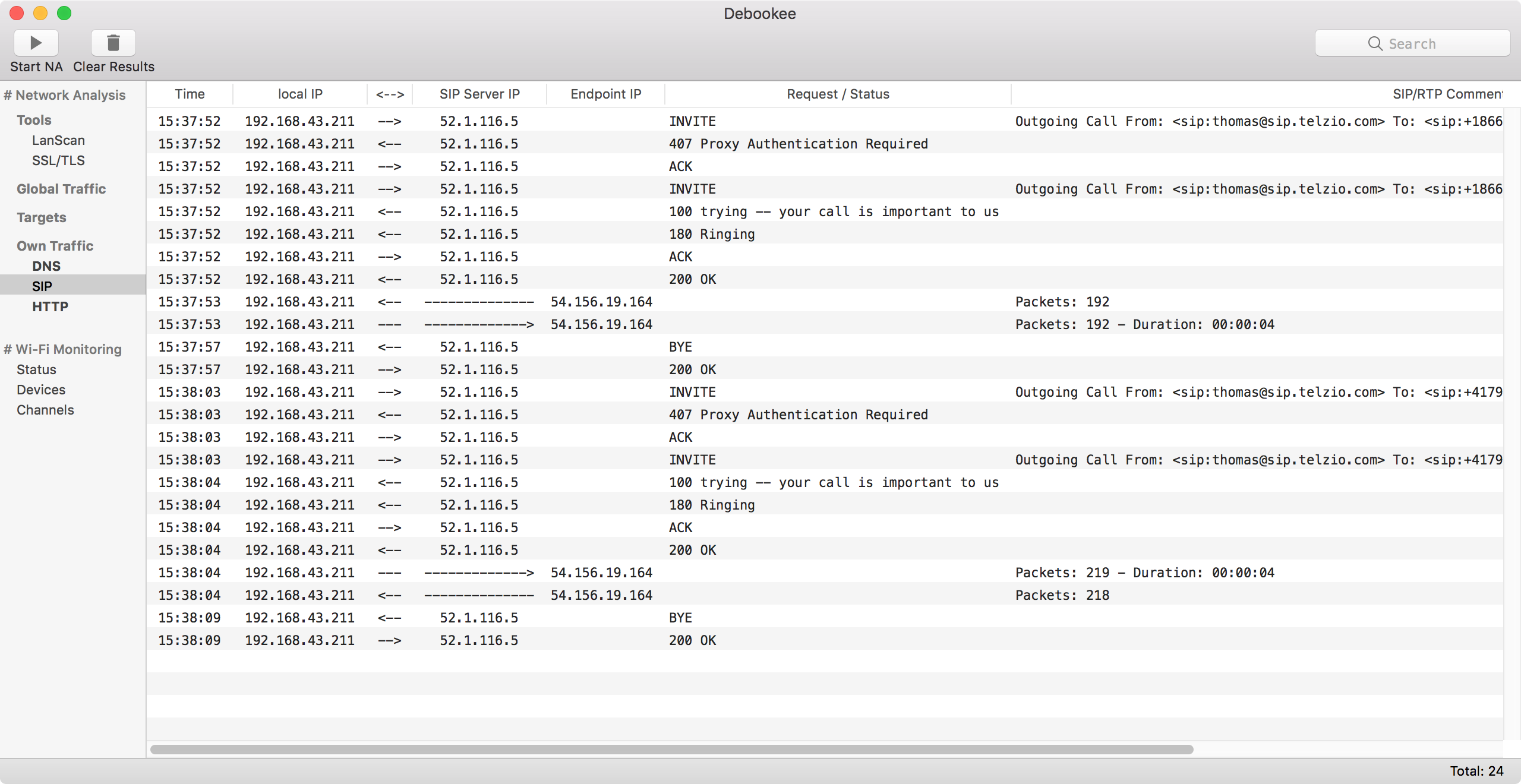Expand the Network Analysis section
1521x784 pixels.
tap(66, 95)
